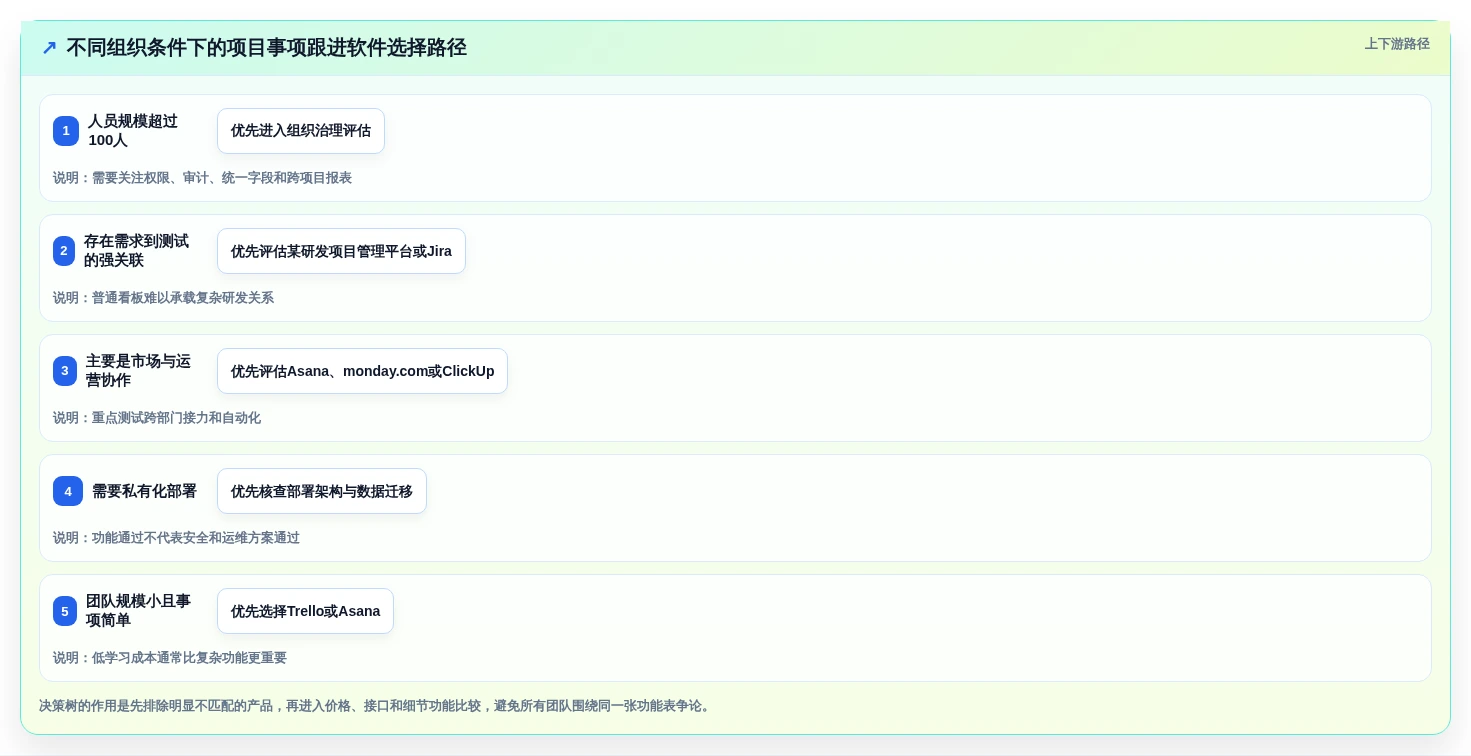Click the step 4 number badge

coord(68,491)
